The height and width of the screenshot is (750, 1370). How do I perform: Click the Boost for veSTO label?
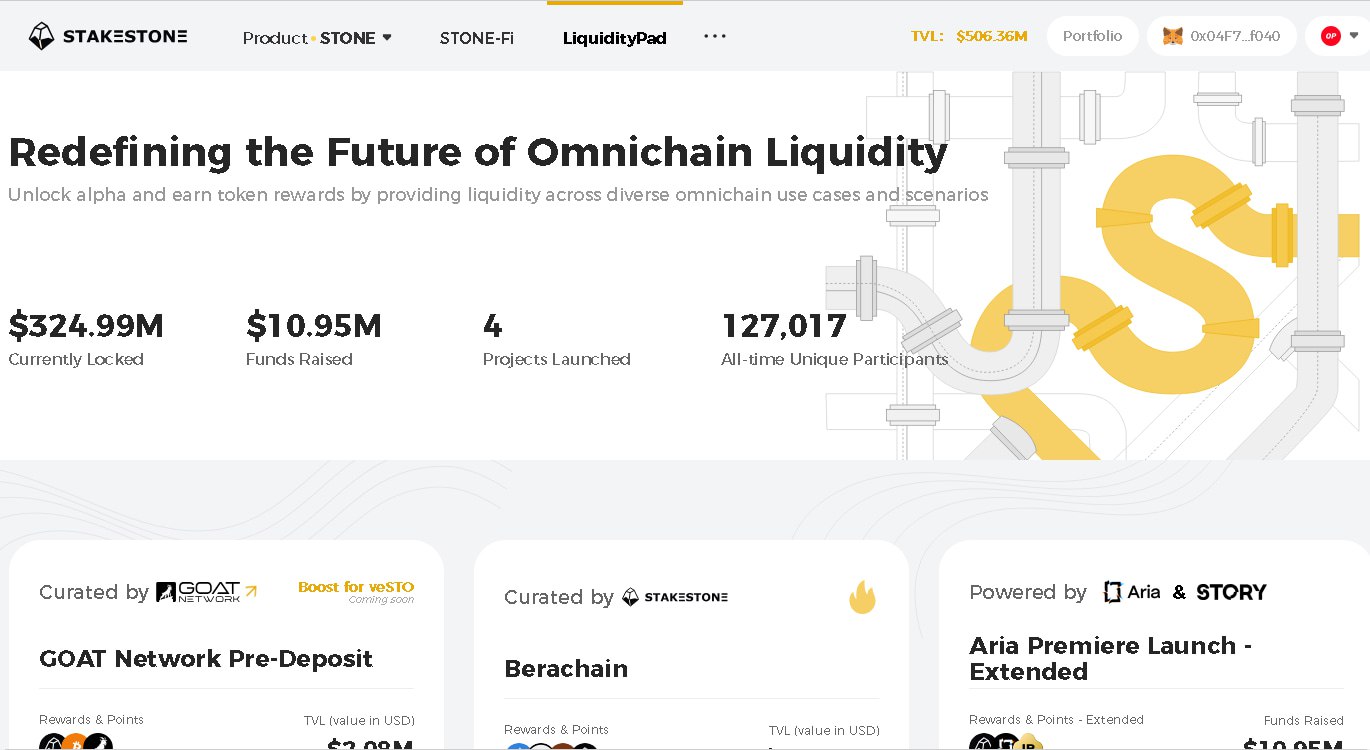pos(355,588)
